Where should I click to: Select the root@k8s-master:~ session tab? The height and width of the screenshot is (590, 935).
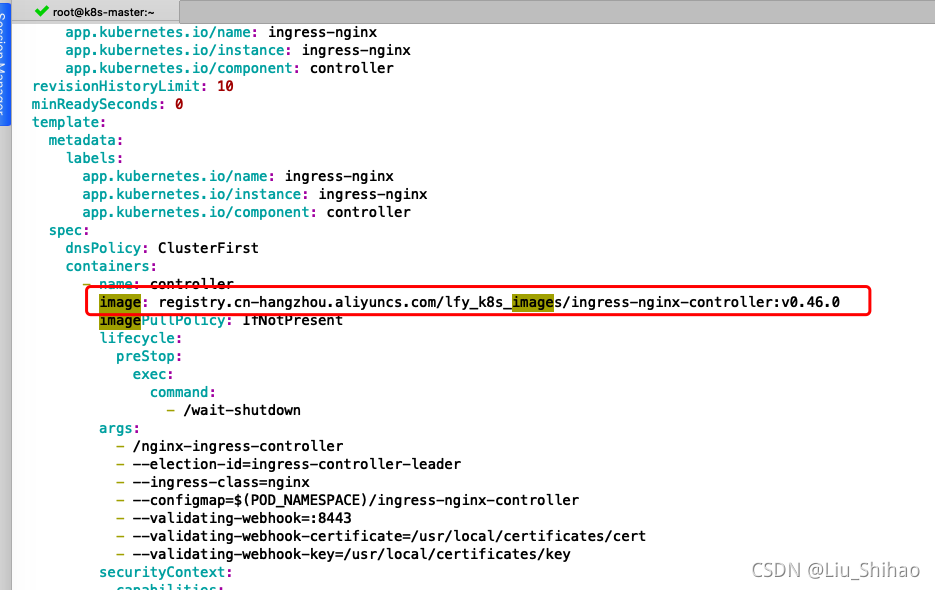(95, 12)
